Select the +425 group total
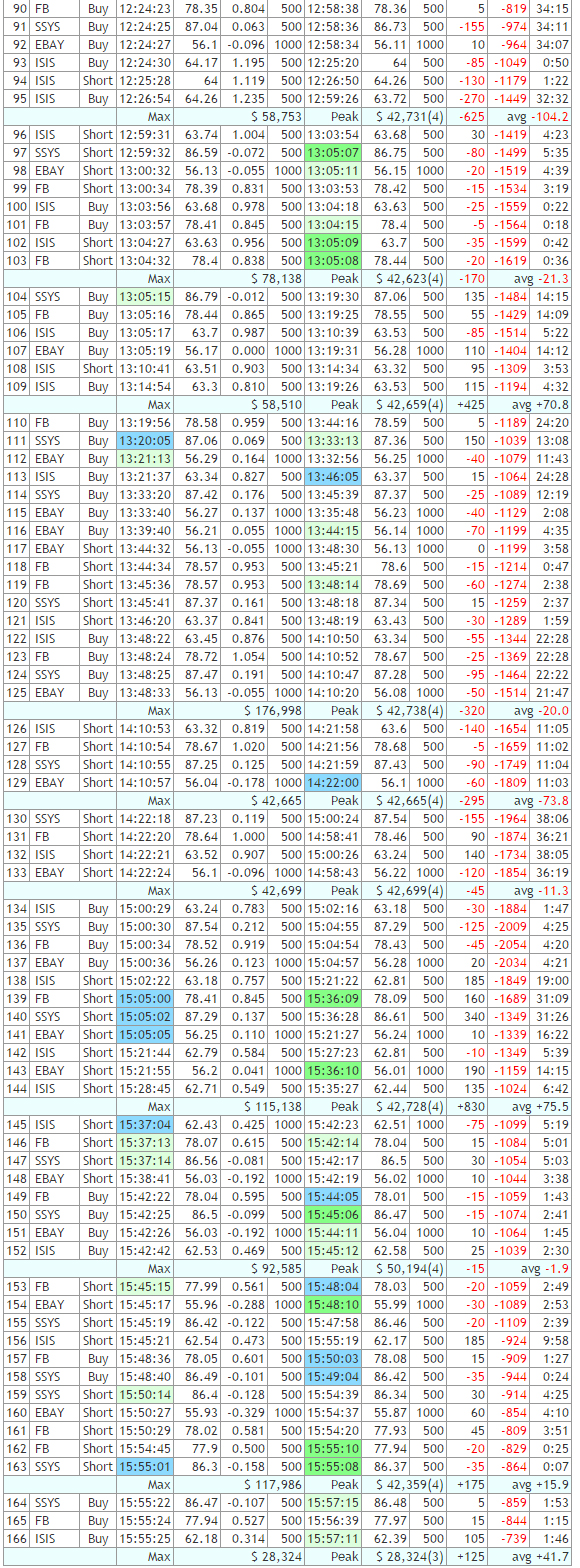The image size is (580, 1568). coord(469,404)
